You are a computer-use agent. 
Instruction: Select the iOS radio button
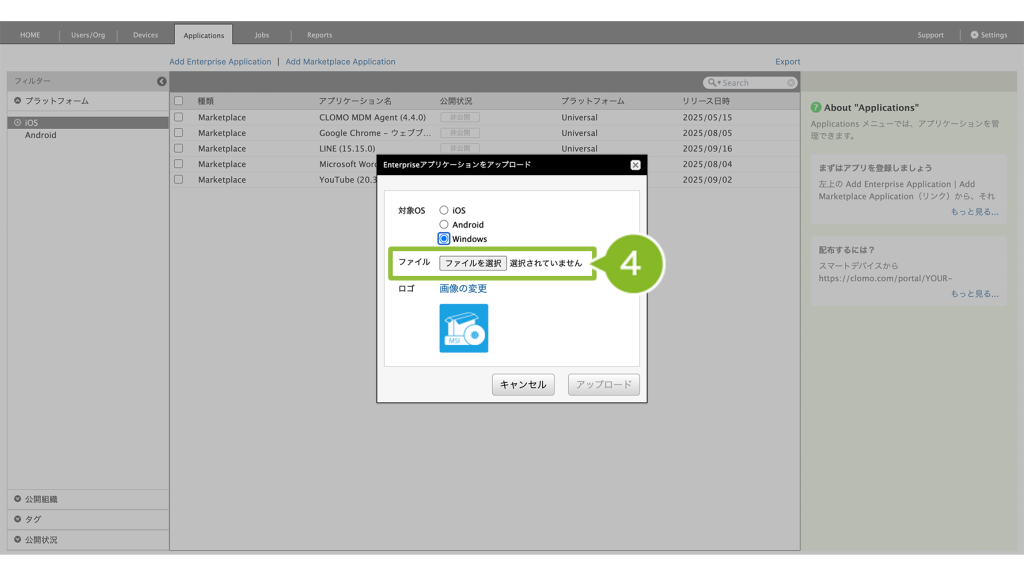pyautogui.click(x=444, y=210)
